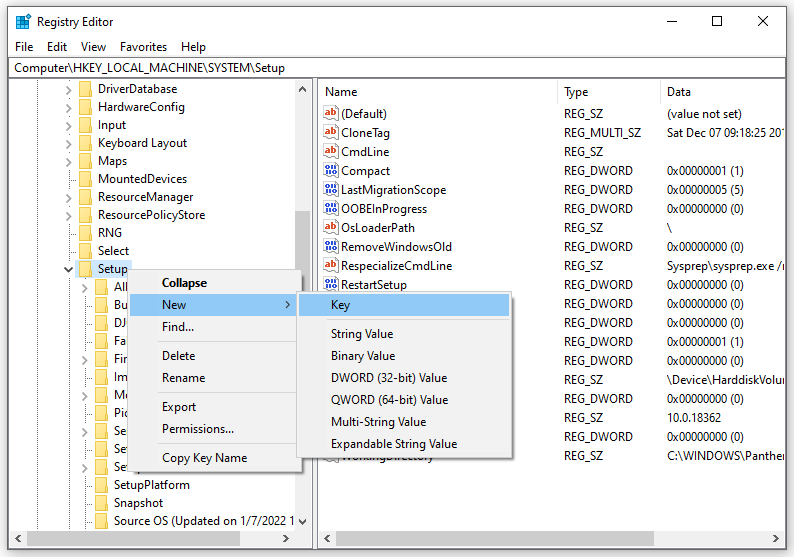The height and width of the screenshot is (557, 794).
Task: Select Delete from context menu
Action: [x=213, y=356]
